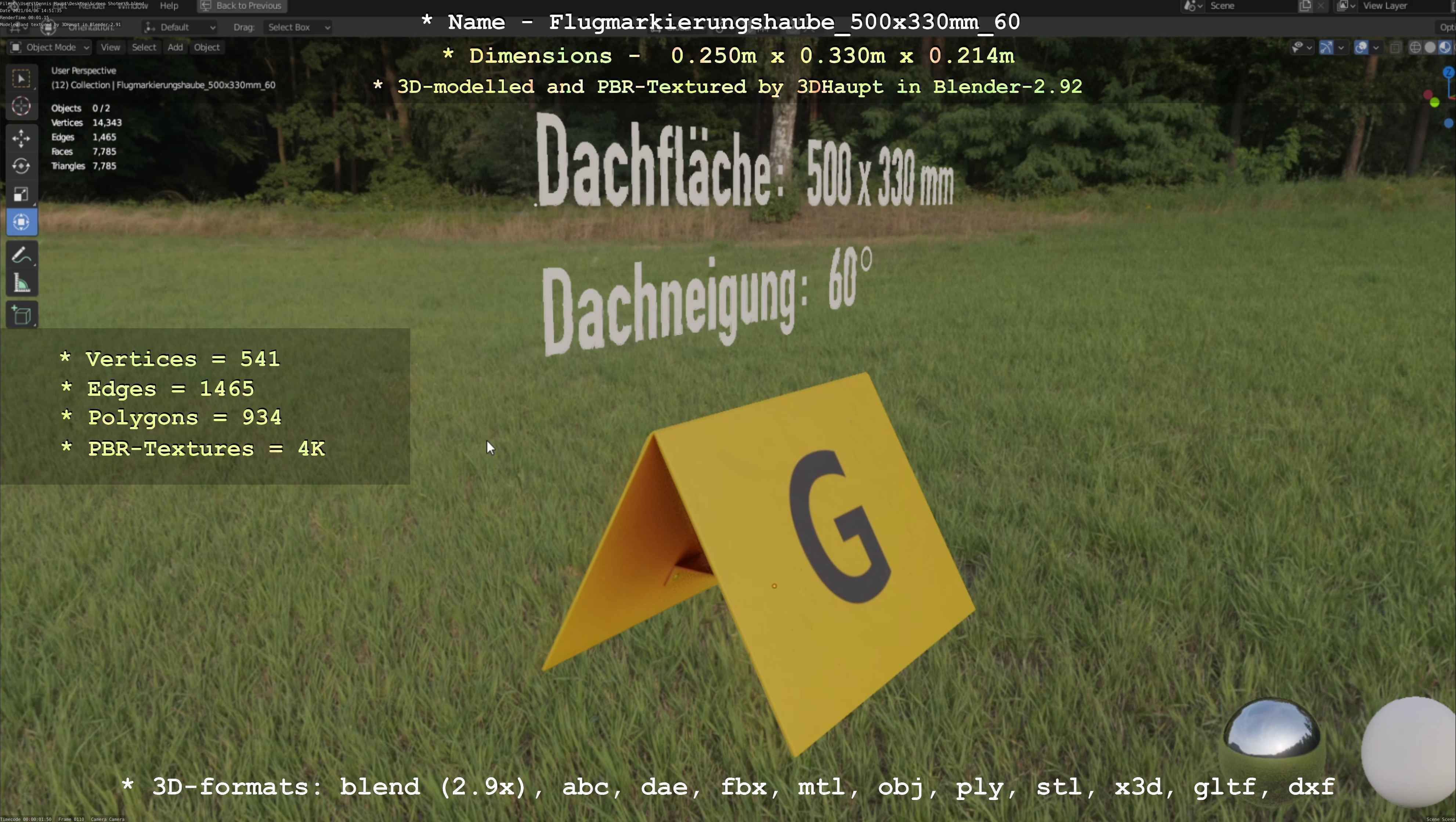Click the New Scene copy icon
This screenshot has height=822, width=1456.
1305,6
